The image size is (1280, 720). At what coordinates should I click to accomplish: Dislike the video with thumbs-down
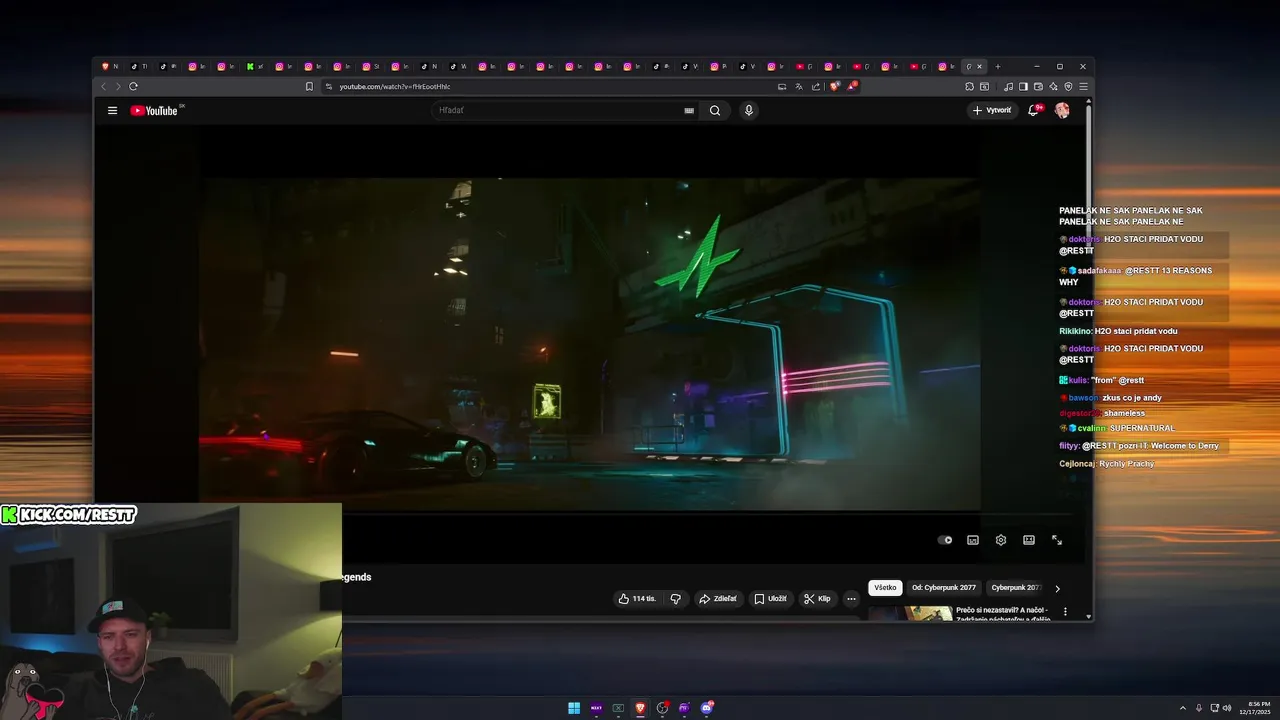(675, 599)
